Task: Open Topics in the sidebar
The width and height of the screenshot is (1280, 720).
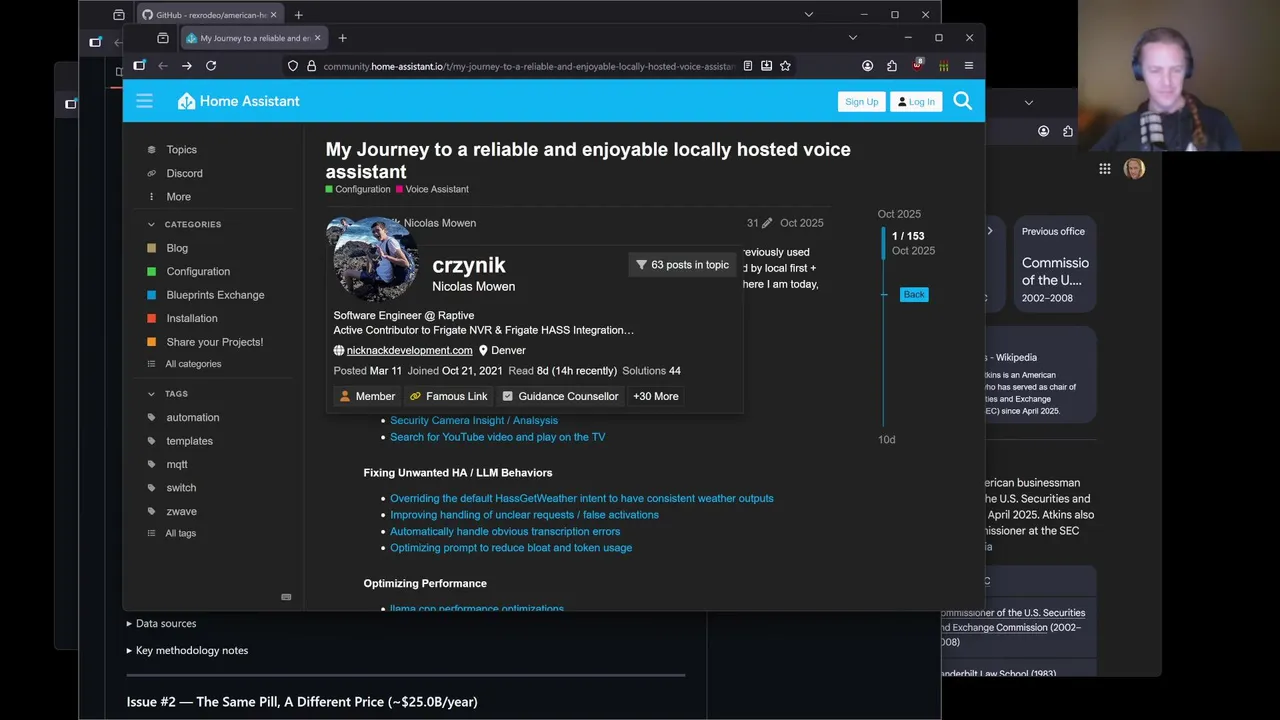Action: click(x=181, y=150)
